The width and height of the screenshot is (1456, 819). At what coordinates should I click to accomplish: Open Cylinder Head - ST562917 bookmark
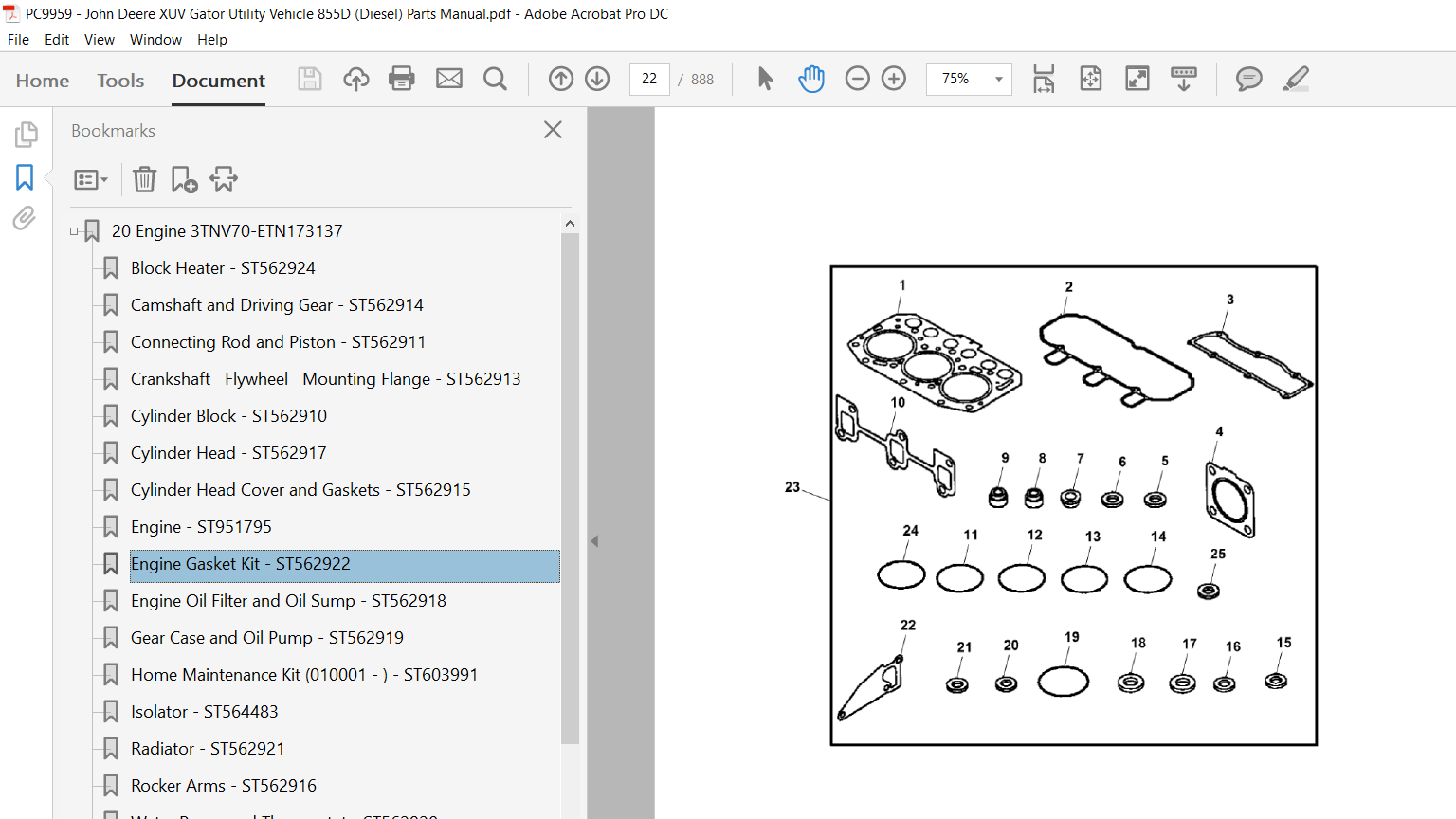click(x=228, y=453)
